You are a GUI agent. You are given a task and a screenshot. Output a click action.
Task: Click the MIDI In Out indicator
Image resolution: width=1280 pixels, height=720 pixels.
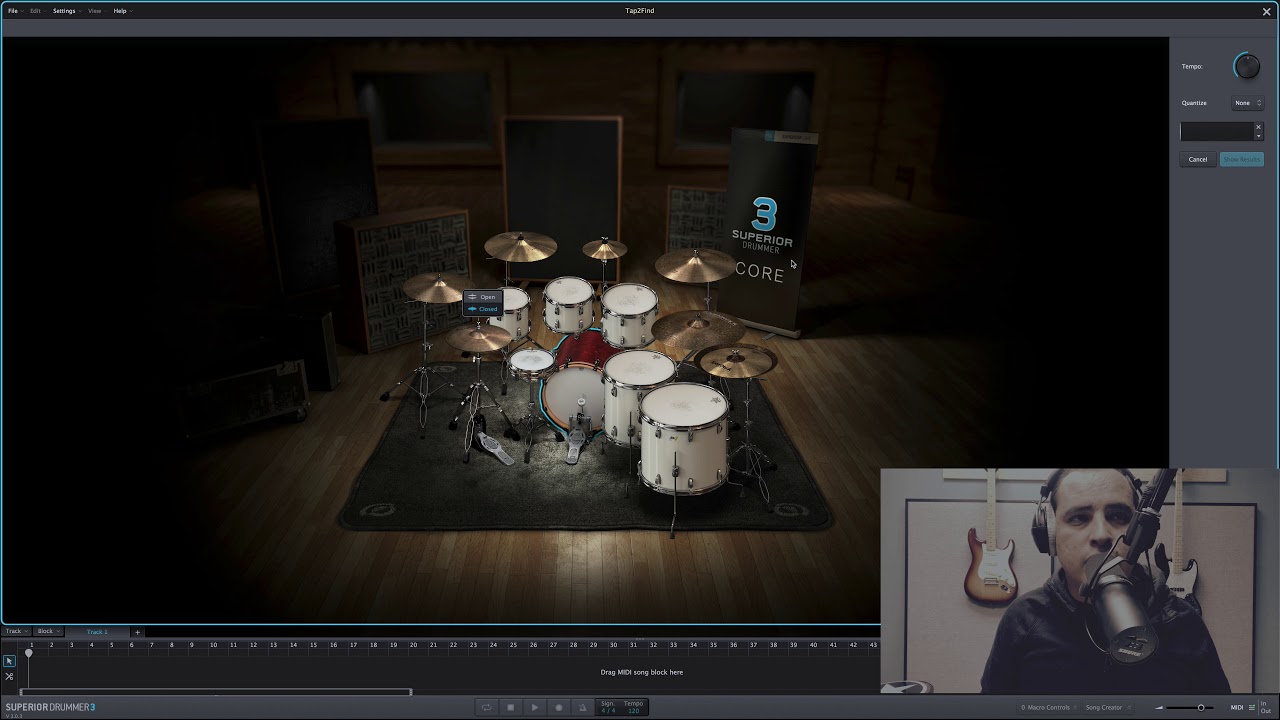pos(1265,707)
